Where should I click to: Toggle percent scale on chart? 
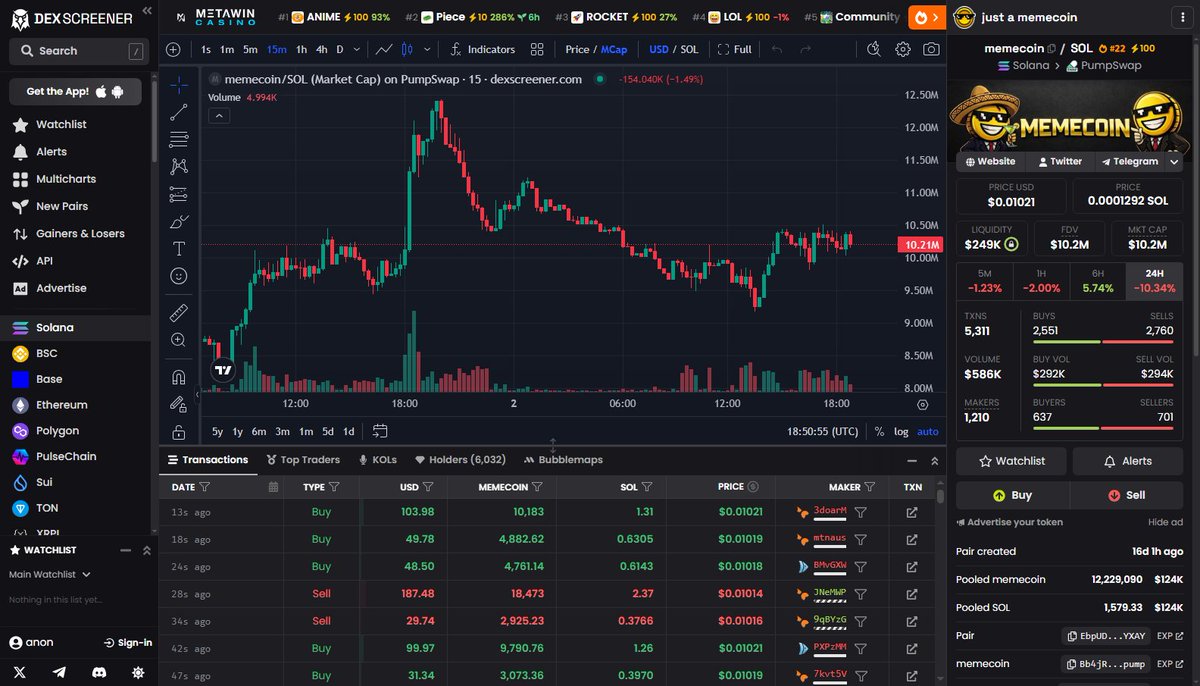(x=879, y=431)
